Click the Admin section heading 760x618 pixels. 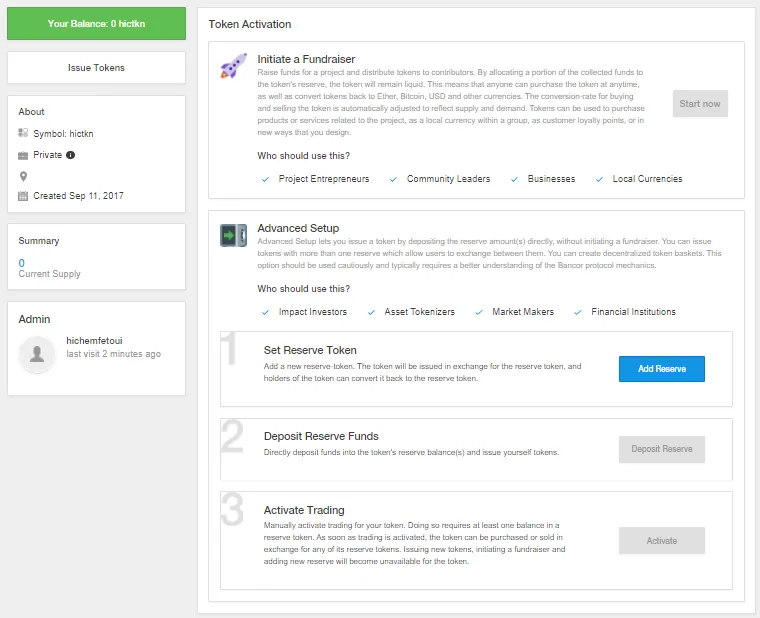34,319
